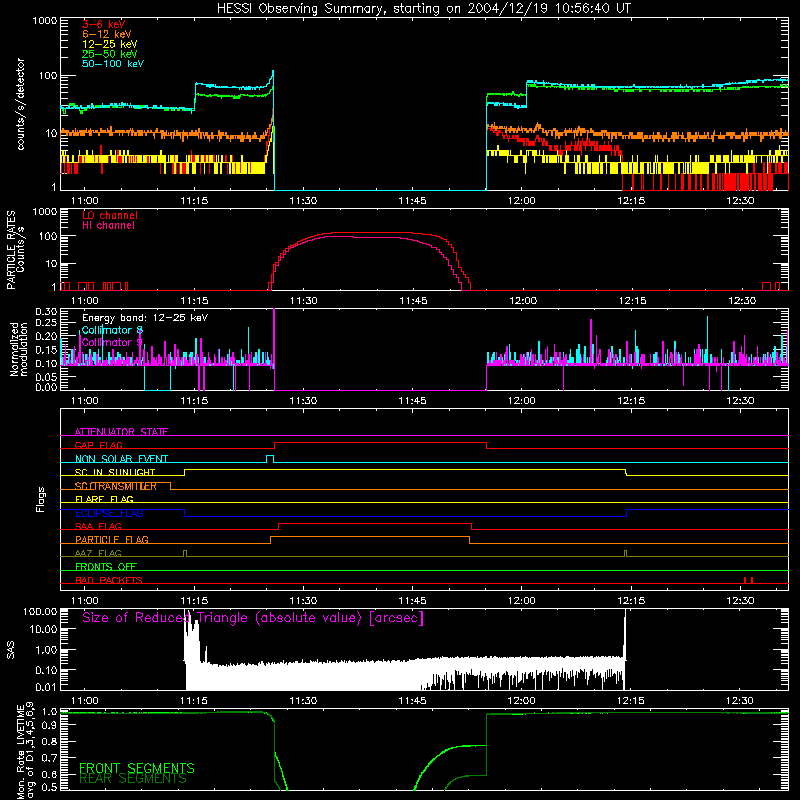Select the 'Collimator 8' legend label
The image size is (800, 800).
coord(112,330)
